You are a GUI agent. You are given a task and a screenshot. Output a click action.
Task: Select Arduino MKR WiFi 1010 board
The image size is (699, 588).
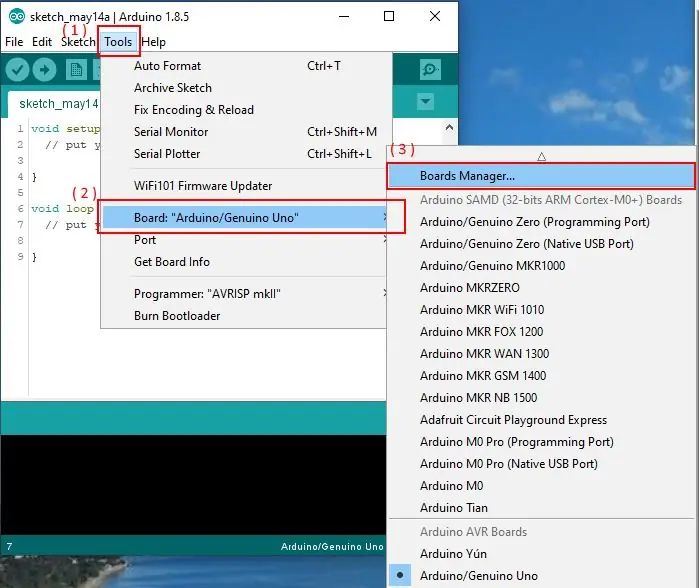tap(541, 310)
